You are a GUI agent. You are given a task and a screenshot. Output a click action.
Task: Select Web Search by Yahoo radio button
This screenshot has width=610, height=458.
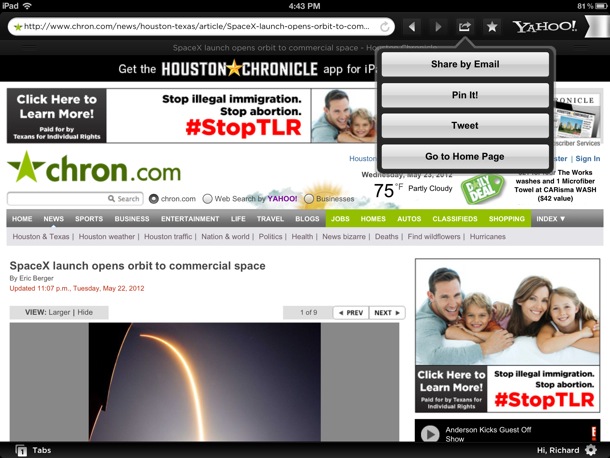pos(207,198)
